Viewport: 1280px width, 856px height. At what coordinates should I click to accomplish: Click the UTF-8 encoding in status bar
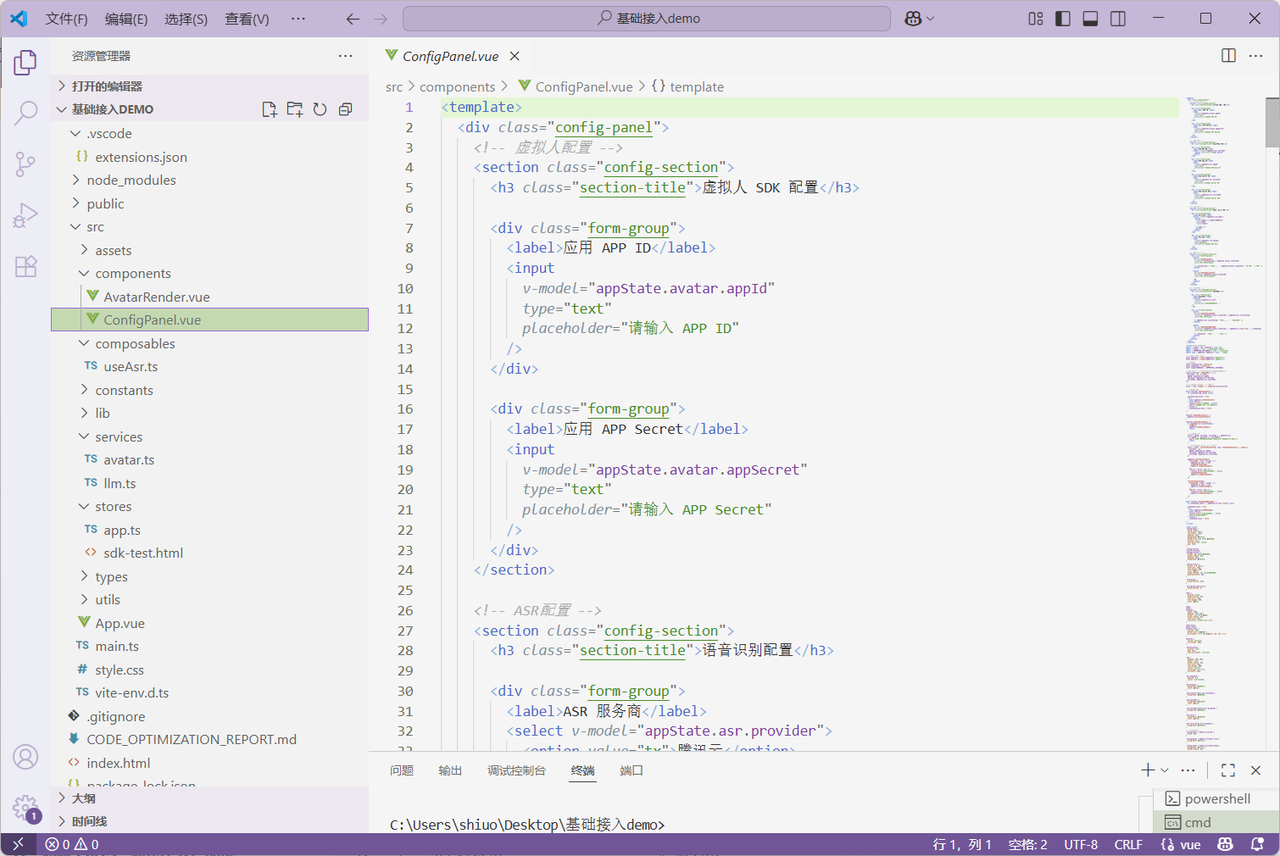[1080, 845]
